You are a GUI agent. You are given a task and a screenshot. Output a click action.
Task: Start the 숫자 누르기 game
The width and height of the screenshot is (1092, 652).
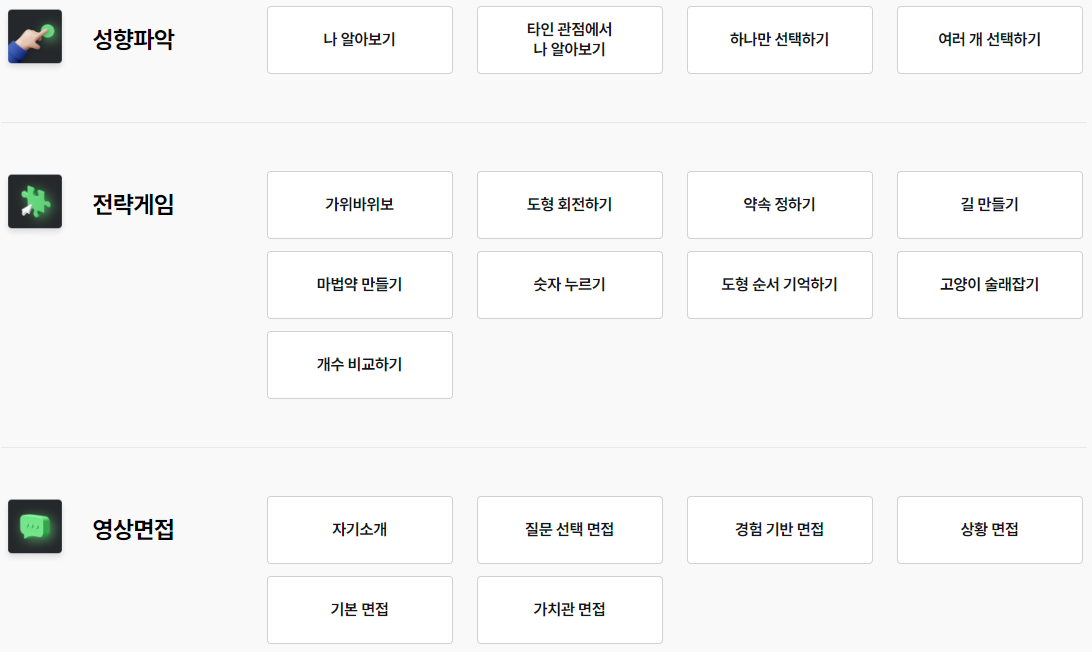(569, 285)
